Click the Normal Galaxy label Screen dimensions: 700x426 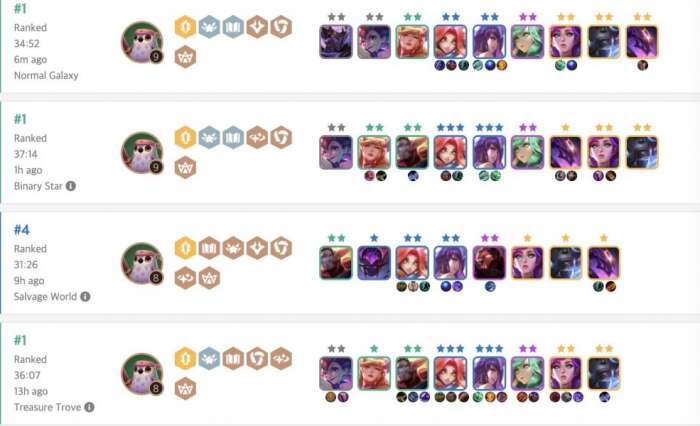coord(46,75)
